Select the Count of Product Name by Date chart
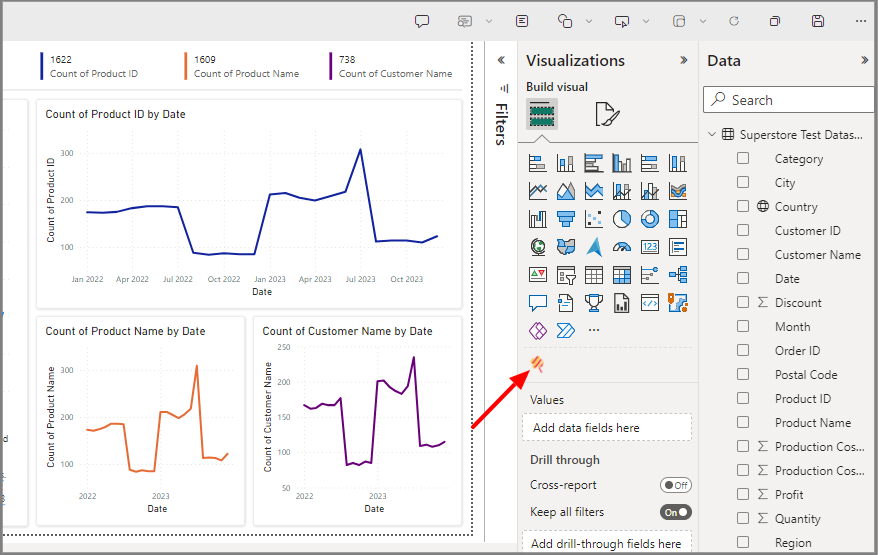The image size is (878, 555). [141, 421]
